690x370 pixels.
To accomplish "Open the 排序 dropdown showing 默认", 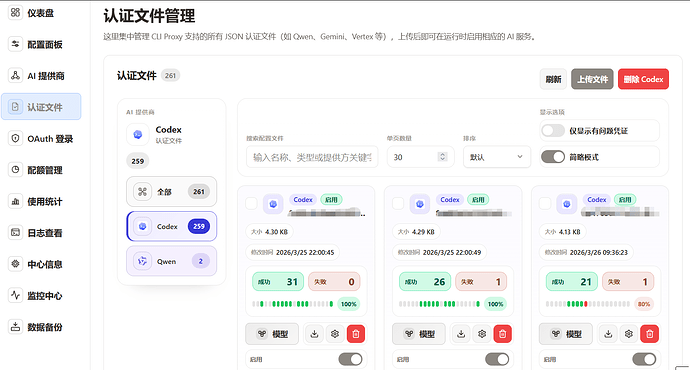I will coord(497,157).
